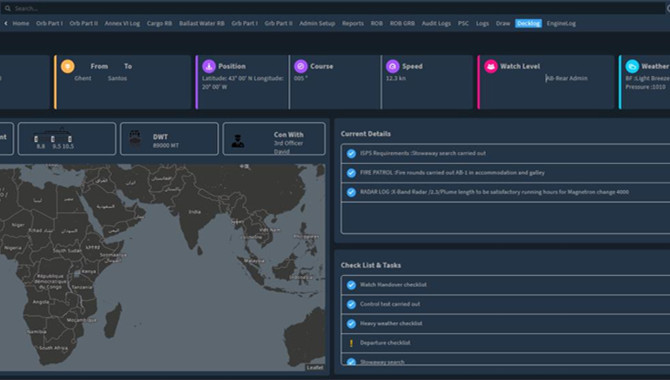The width and height of the screenshot is (670, 380).
Task: Click the ship draft icon card
Action: tap(67, 138)
